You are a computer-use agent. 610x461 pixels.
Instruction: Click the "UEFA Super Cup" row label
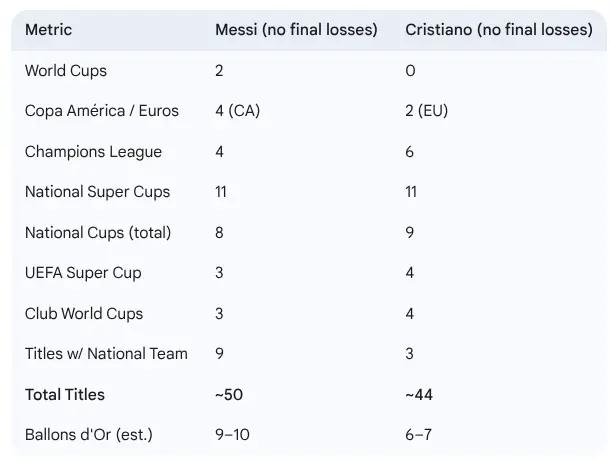[83, 273]
